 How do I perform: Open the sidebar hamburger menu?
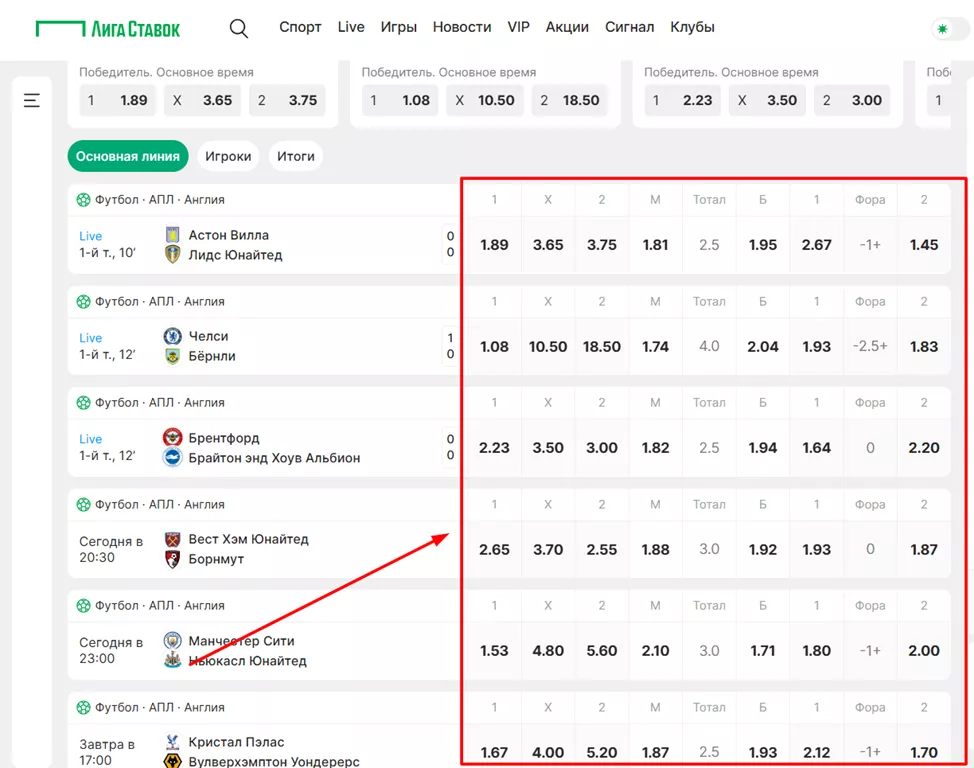32,100
